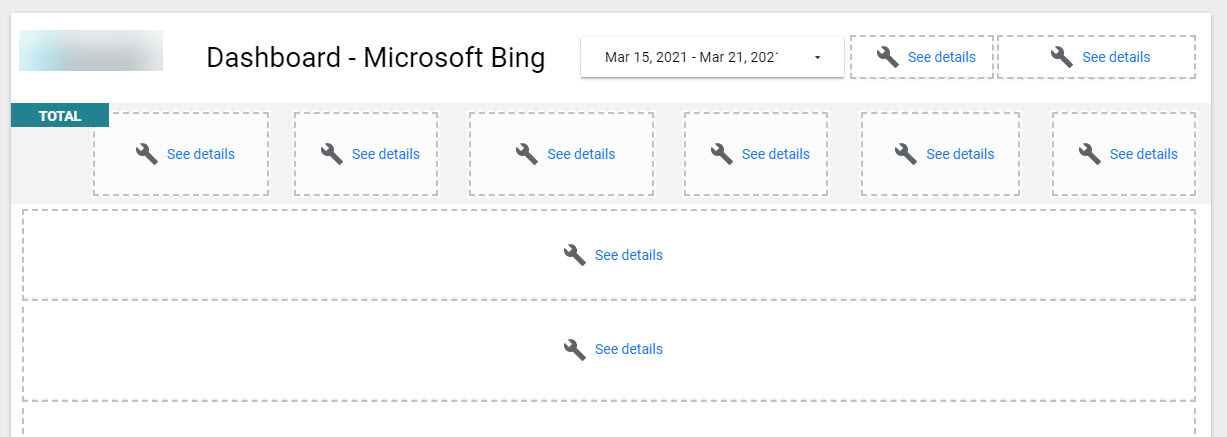Expand the date range dropdown arrow
The width and height of the screenshot is (1227, 437).
pyautogui.click(x=817, y=58)
